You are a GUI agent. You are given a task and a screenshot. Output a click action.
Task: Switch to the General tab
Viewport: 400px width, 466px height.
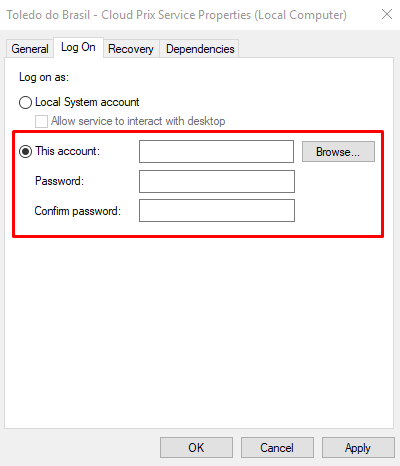30,49
